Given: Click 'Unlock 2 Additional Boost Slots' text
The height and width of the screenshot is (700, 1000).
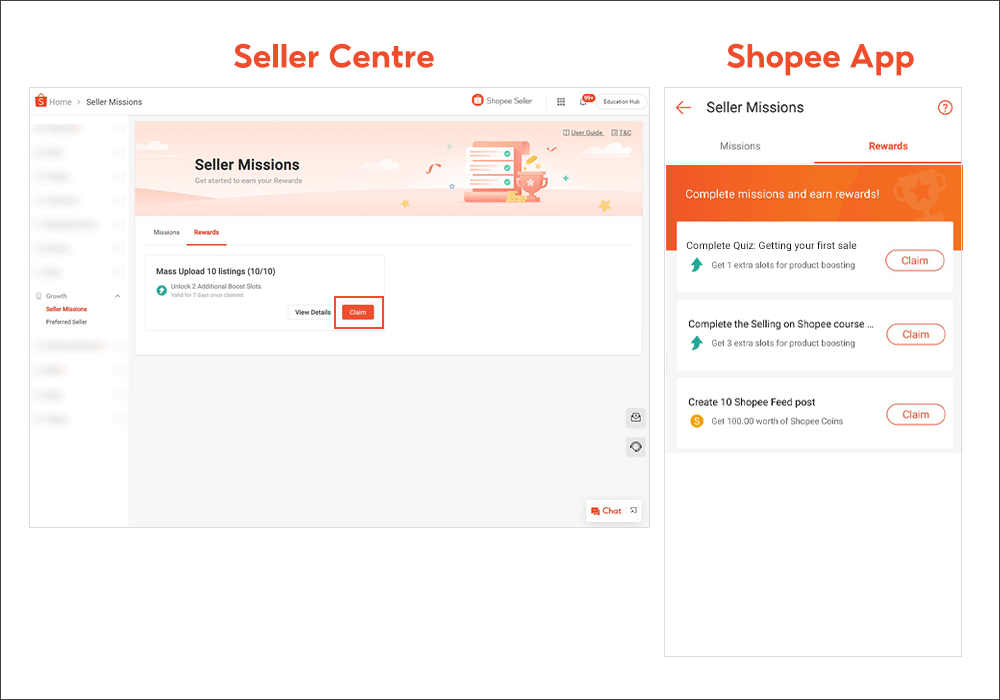Looking at the screenshot, I should [216, 286].
